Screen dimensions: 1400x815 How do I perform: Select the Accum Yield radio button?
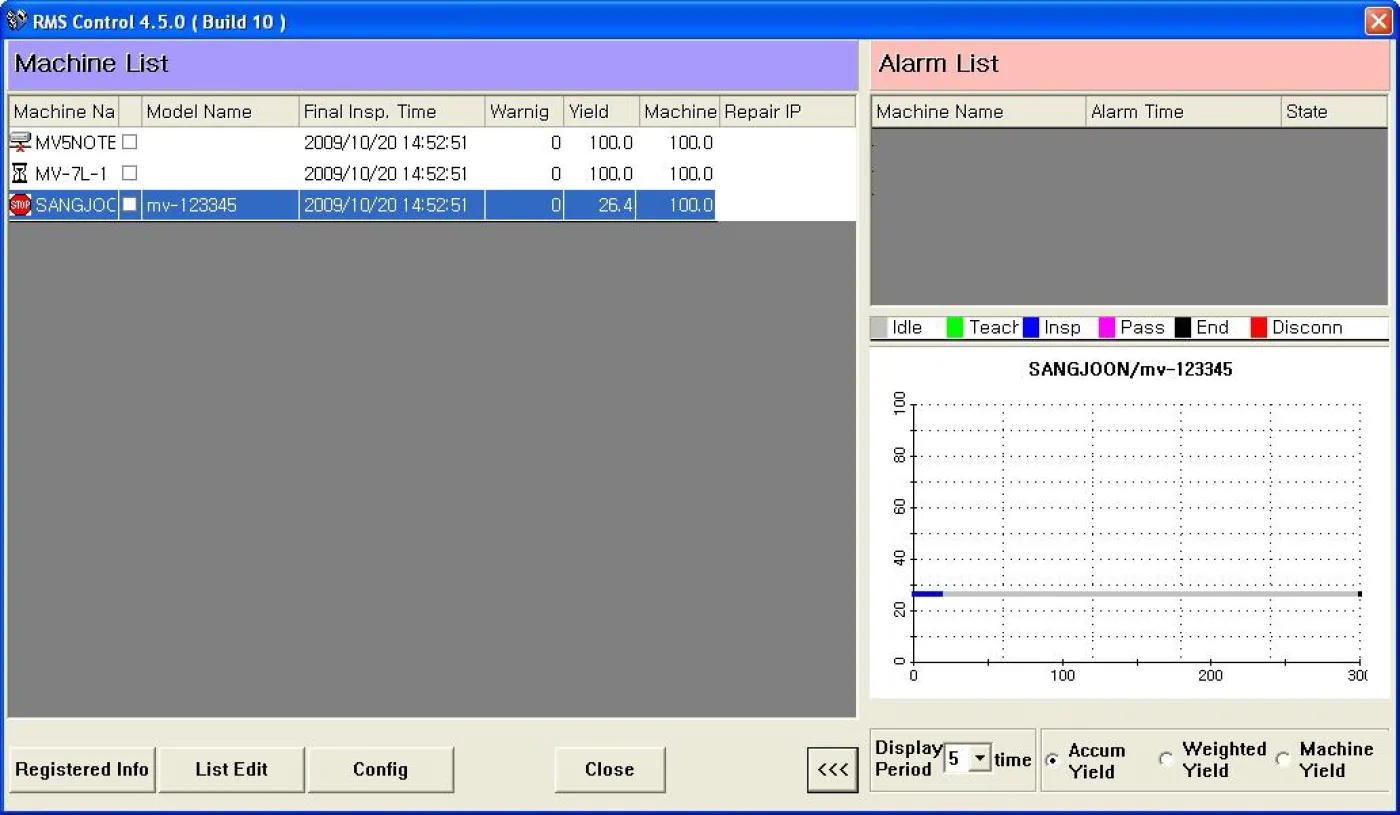(x=1052, y=760)
